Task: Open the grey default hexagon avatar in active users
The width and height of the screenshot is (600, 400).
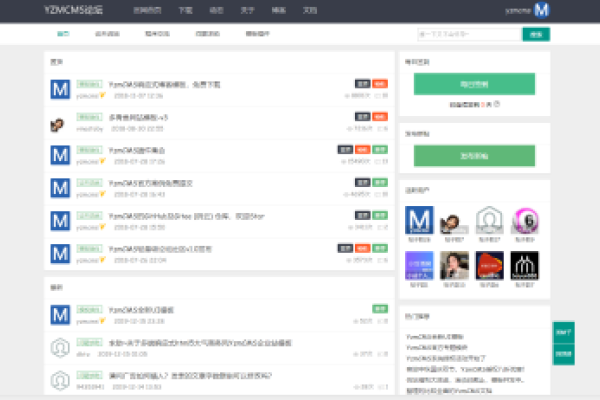Action: click(489, 220)
